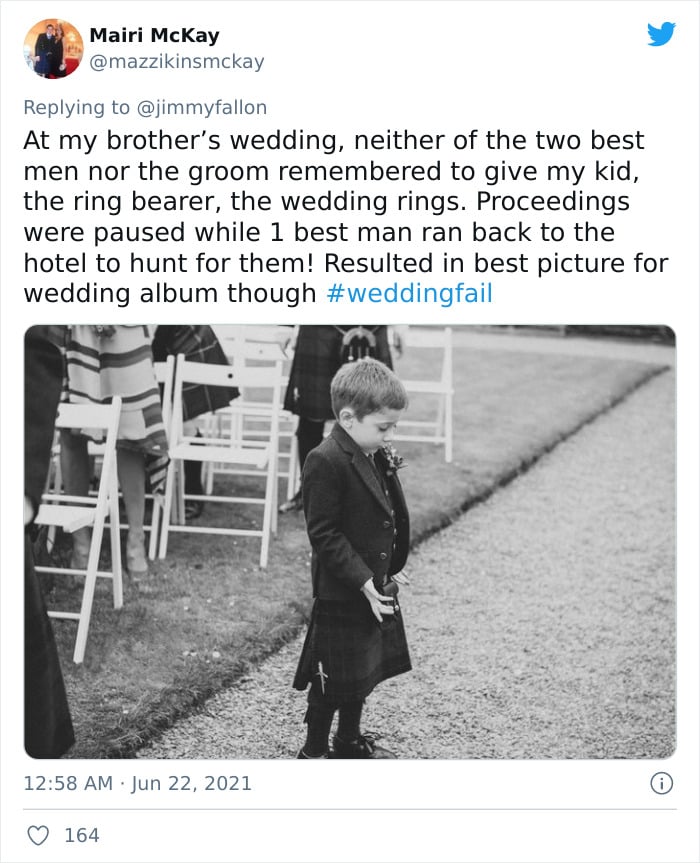Viewport: 700px width, 863px height.
Task: Open Mairi McKay's profile avatar
Action: point(53,48)
